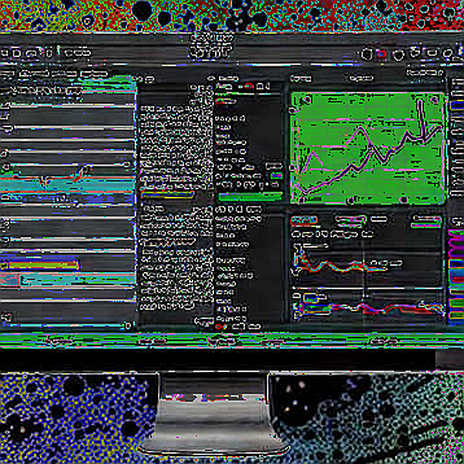The image size is (464, 464).
Task: Expand the chevron at the top of the middle panel
Action: pos(211,78)
